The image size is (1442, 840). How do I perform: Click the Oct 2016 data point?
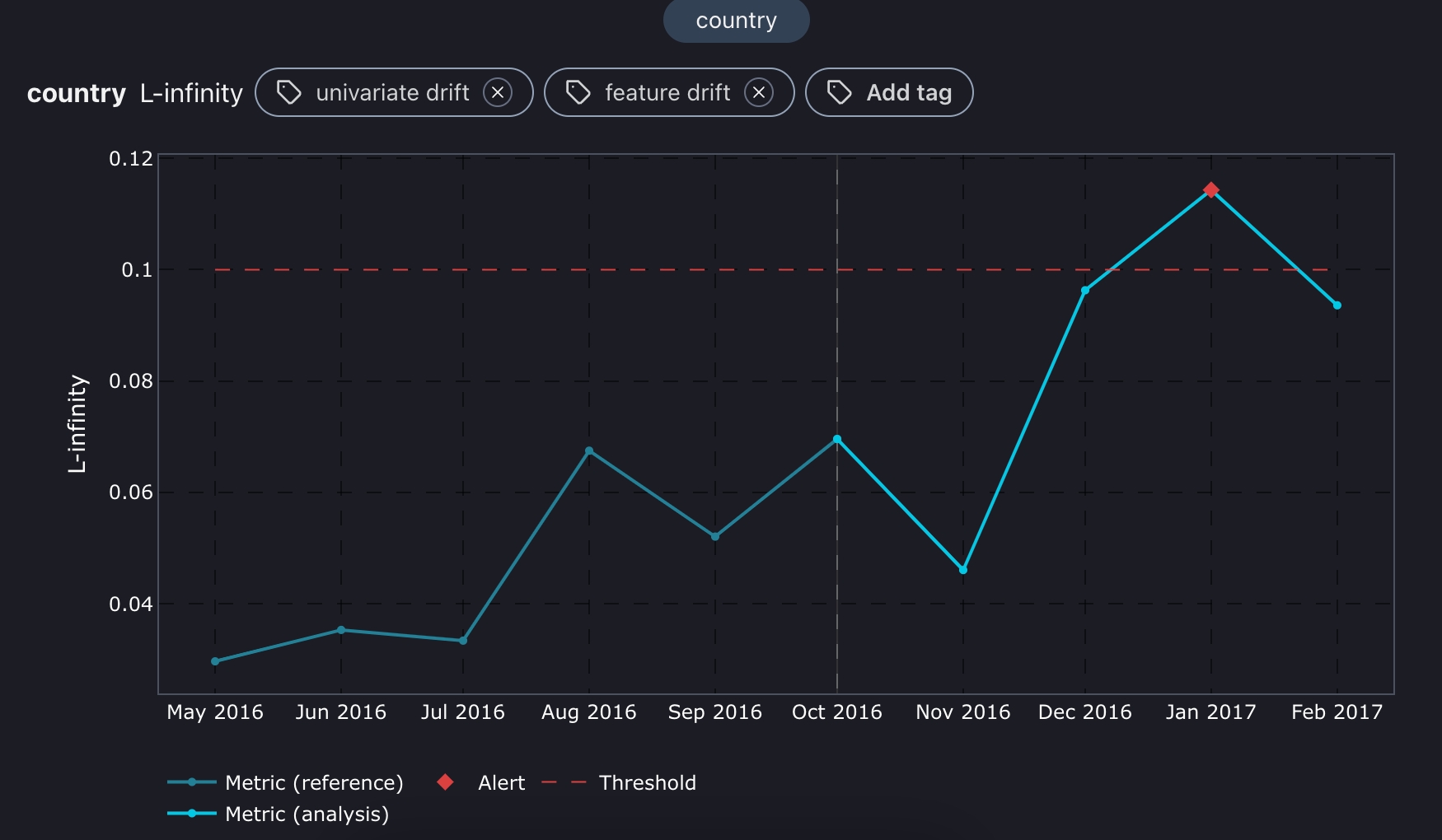[x=837, y=439]
